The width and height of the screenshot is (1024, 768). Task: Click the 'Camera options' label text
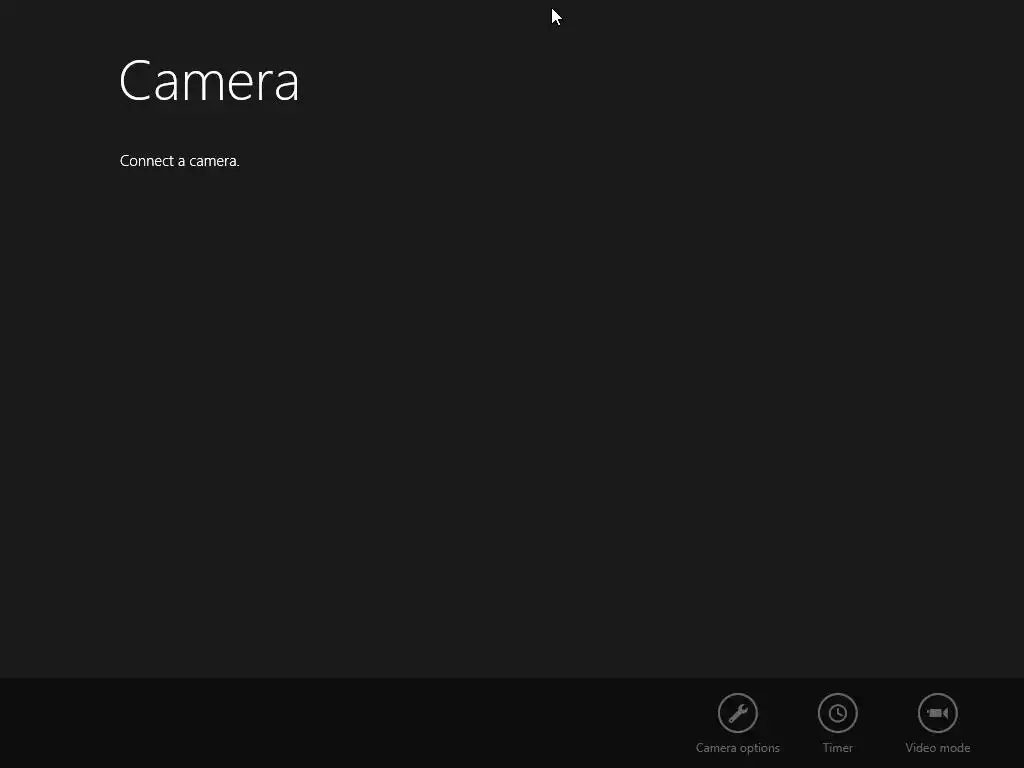tap(737, 748)
